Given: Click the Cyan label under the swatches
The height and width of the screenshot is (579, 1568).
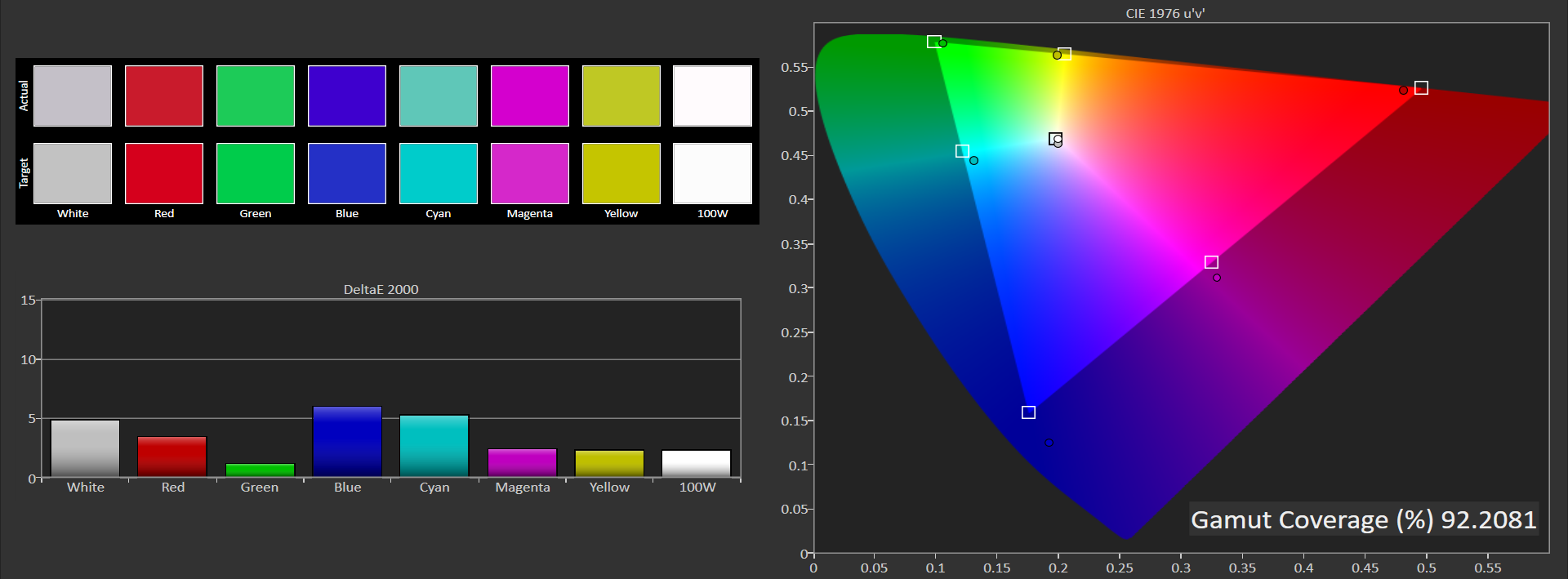Looking at the screenshot, I should pyautogui.click(x=439, y=213).
